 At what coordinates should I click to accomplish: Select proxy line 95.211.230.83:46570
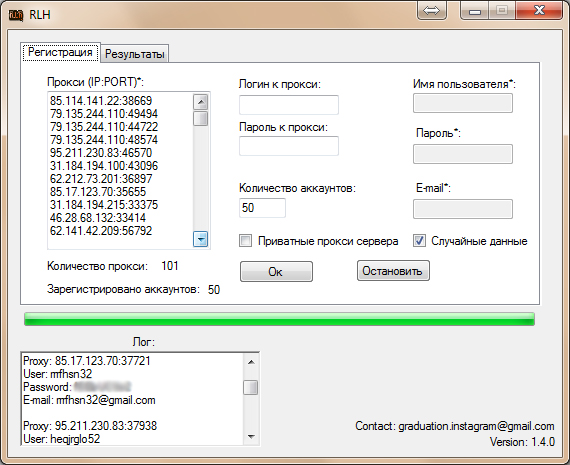tap(101, 153)
